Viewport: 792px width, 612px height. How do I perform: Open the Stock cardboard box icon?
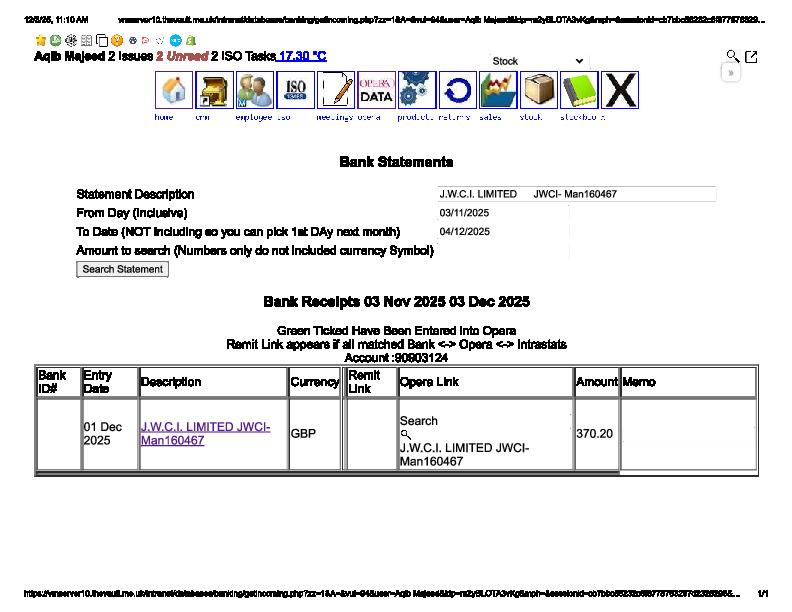click(x=539, y=90)
